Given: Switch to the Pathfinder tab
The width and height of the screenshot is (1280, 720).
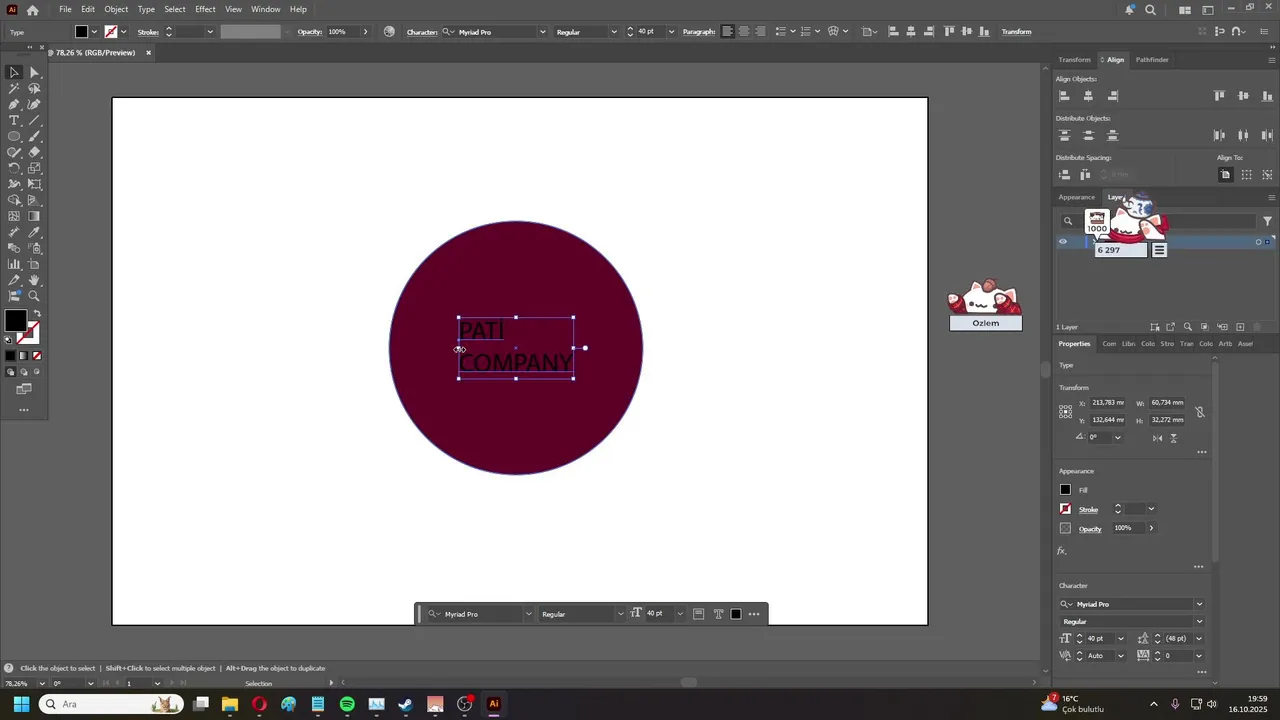Looking at the screenshot, I should click(1152, 59).
